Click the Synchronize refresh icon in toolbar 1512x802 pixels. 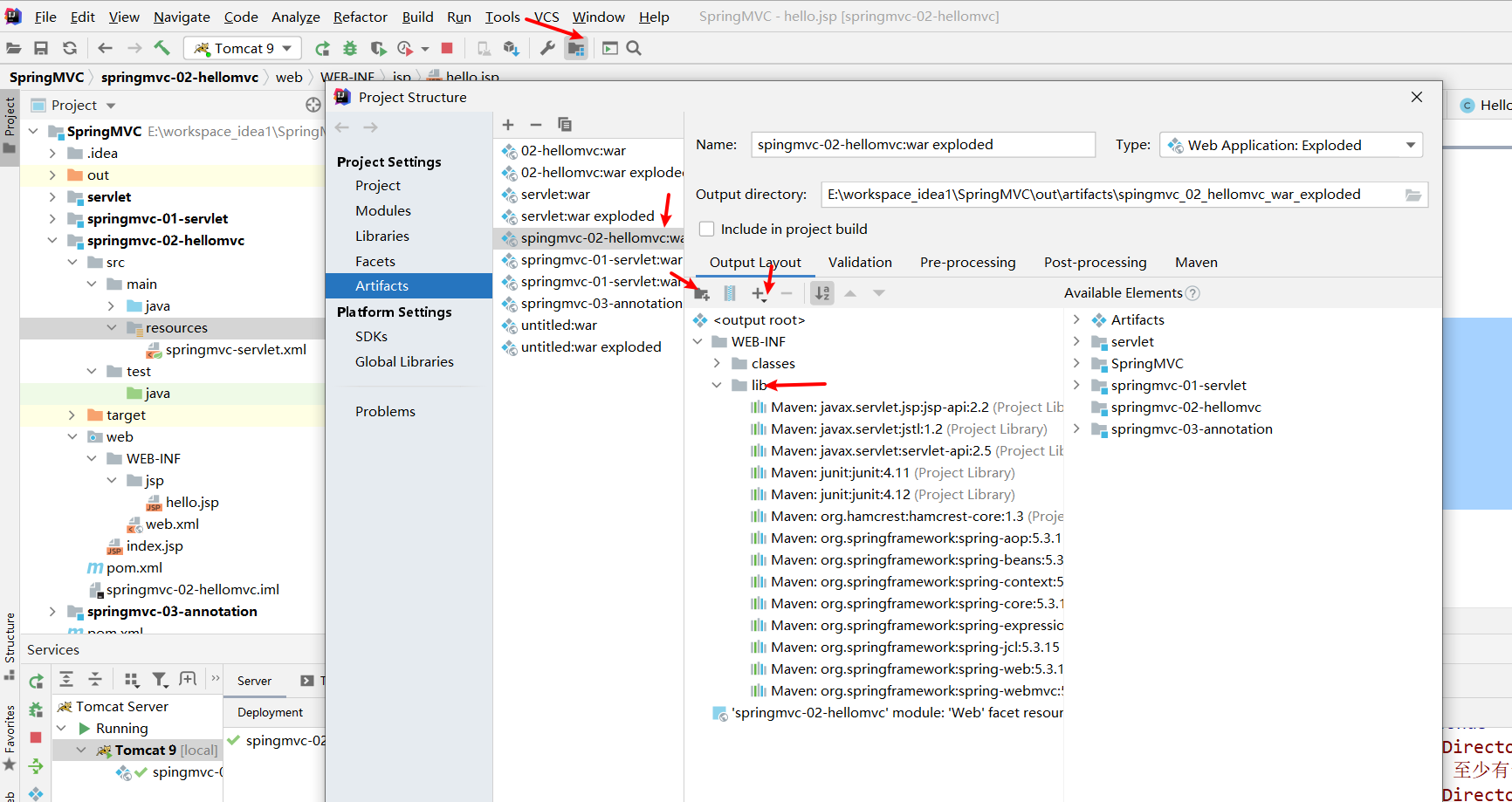(x=70, y=48)
